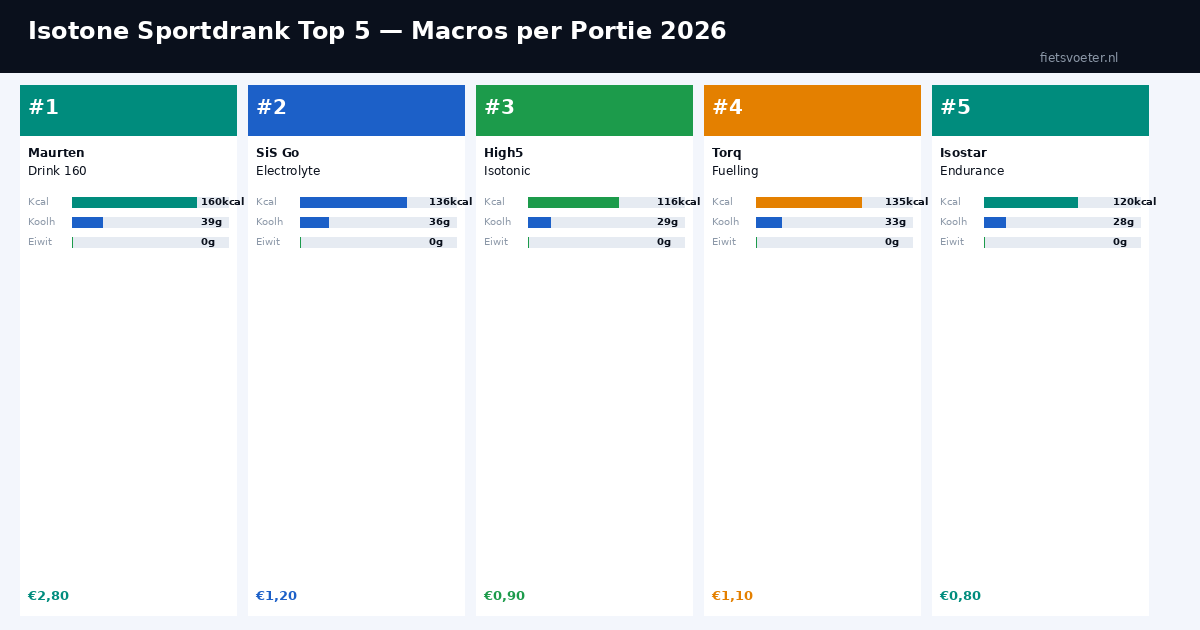Screen dimensions: 1200x630
Task: Click the 120kcal value
Action: click(1134, 202)
